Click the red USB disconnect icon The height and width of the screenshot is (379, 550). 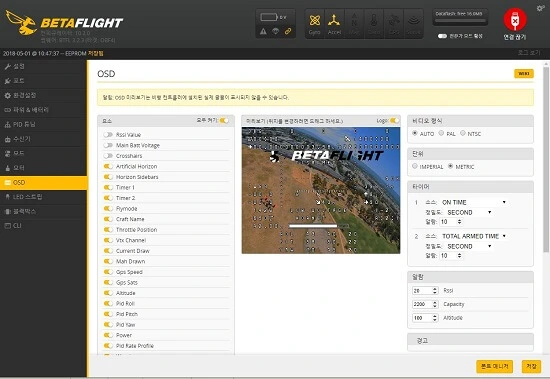[515, 20]
